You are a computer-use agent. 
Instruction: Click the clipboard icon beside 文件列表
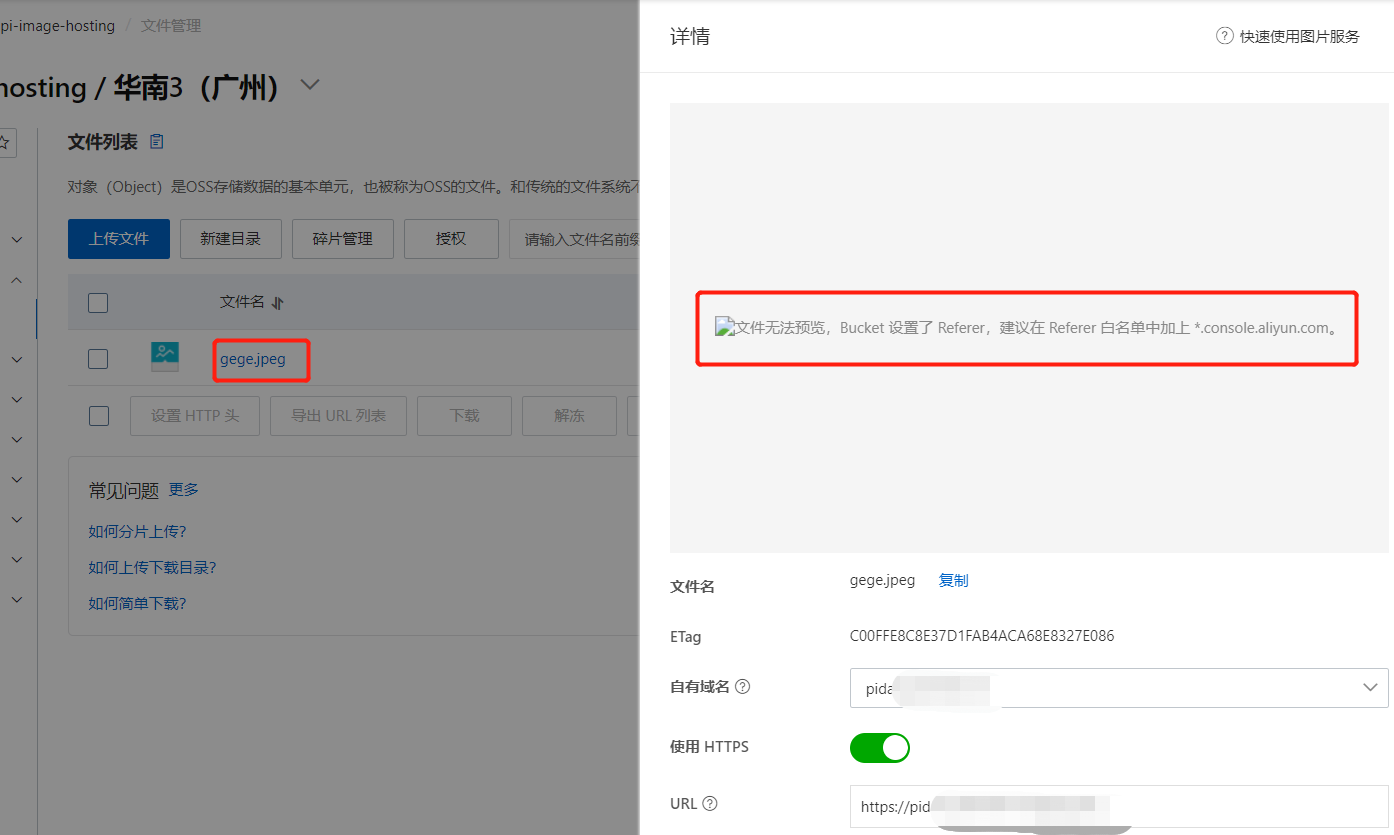coord(156,142)
